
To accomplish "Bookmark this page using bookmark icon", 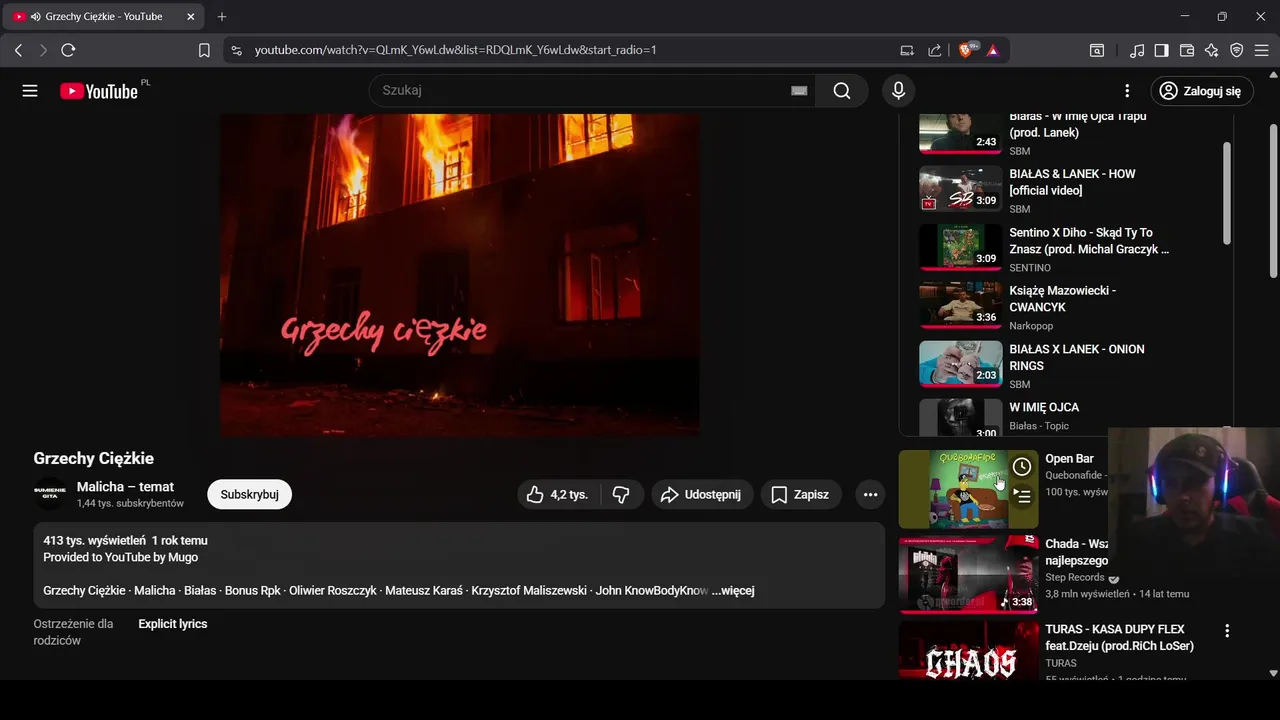I will (x=204, y=50).
